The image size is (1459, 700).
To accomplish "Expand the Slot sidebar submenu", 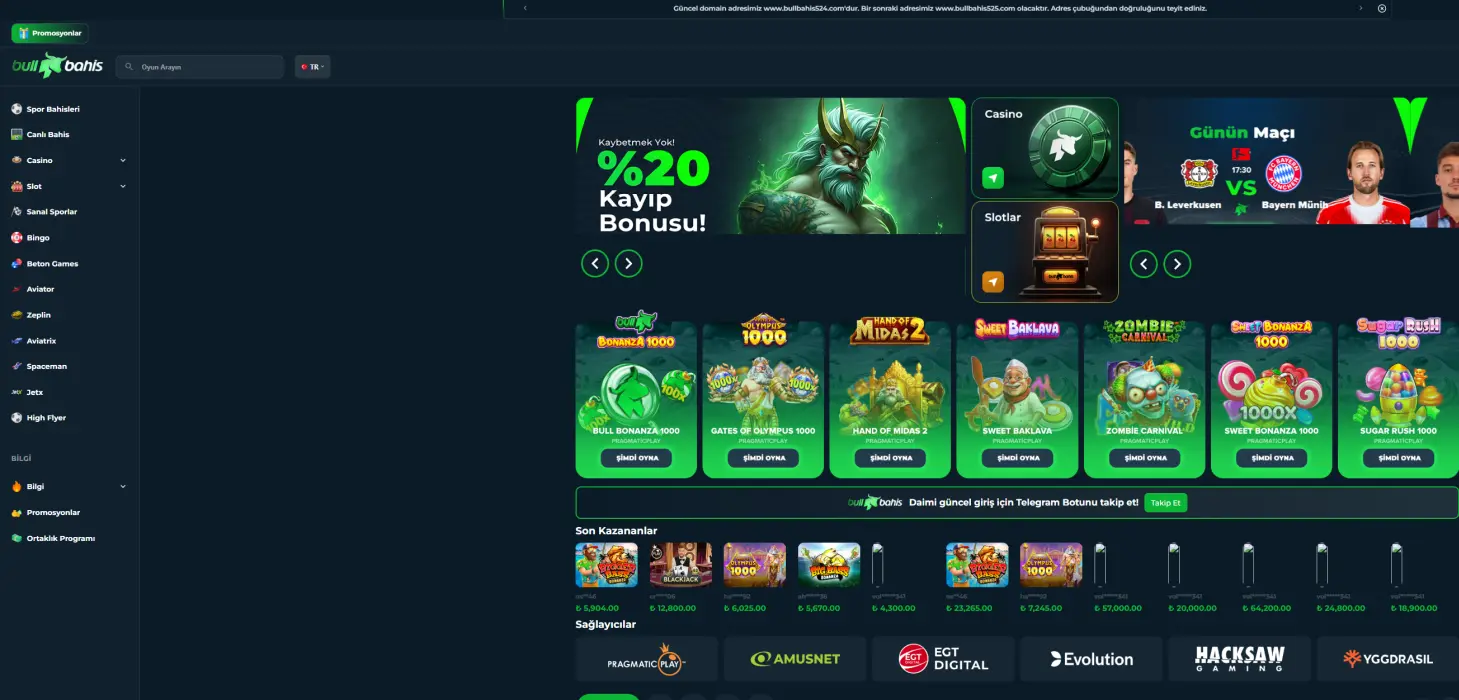I will 123,186.
